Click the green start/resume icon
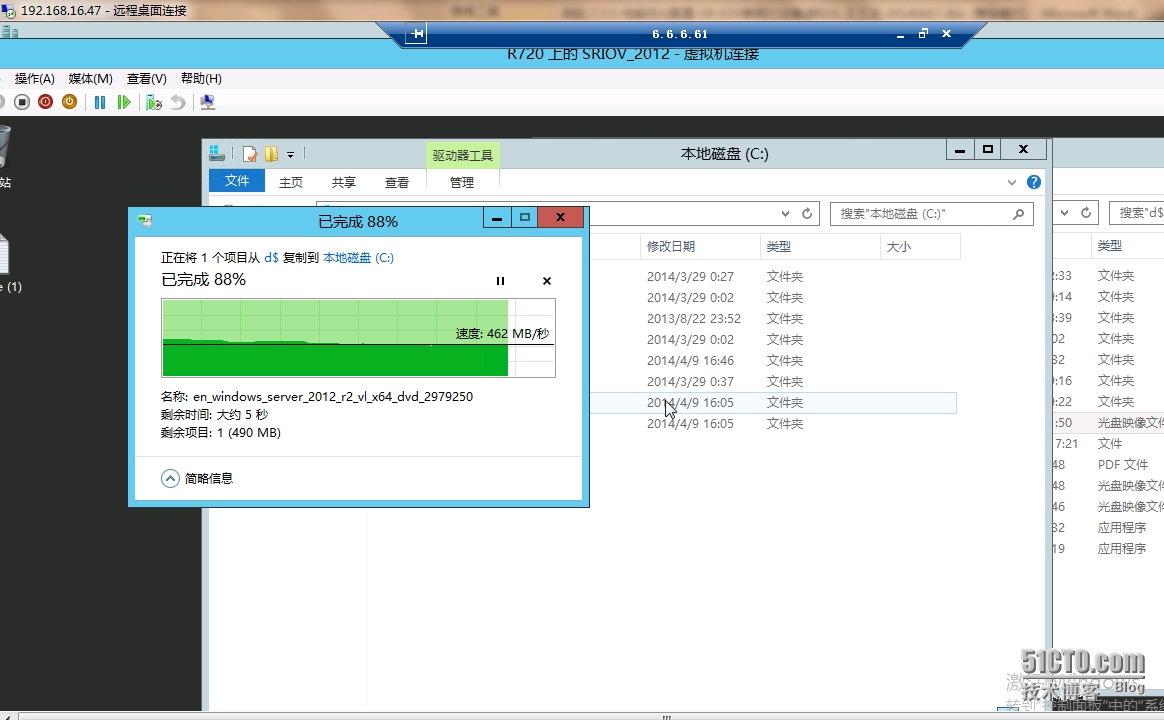Viewport: 1164px width, 720px height. 124,102
